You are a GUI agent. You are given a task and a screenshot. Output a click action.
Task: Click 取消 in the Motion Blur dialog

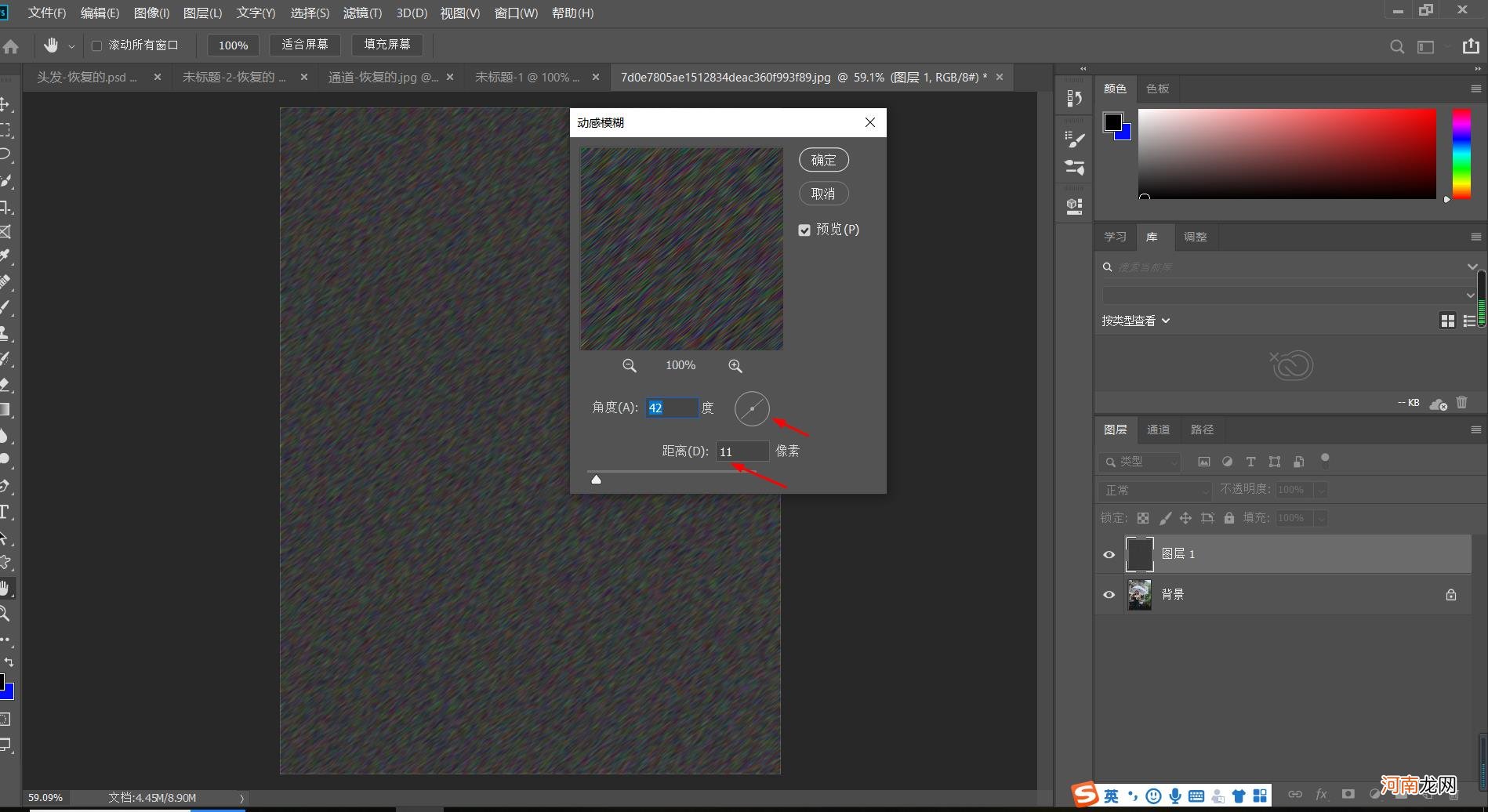(x=824, y=194)
